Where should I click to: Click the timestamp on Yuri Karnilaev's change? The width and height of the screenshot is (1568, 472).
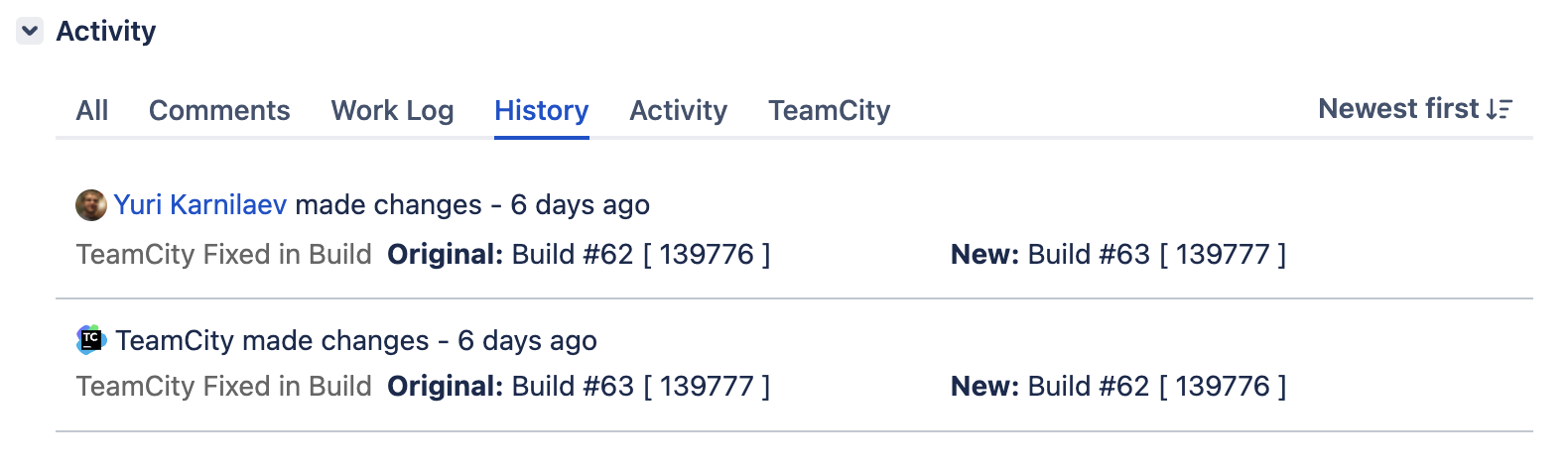pos(580,205)
